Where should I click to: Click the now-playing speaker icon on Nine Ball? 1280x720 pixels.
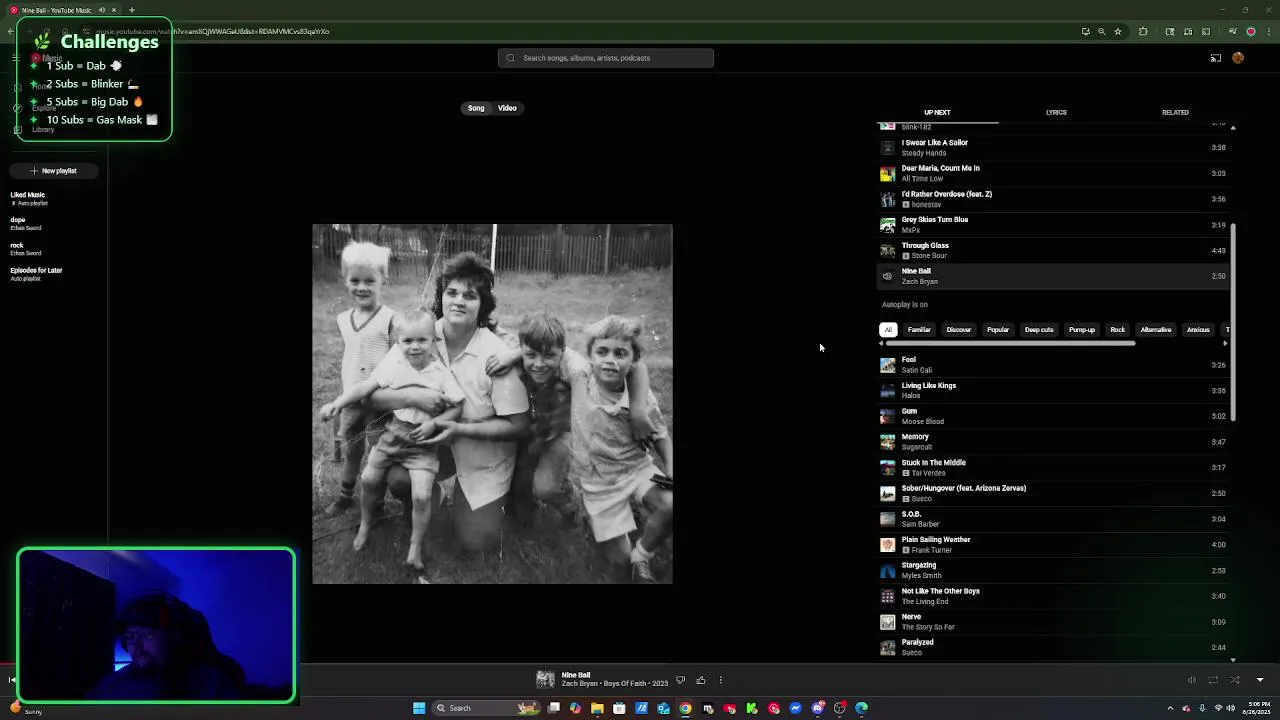point(887,276)
